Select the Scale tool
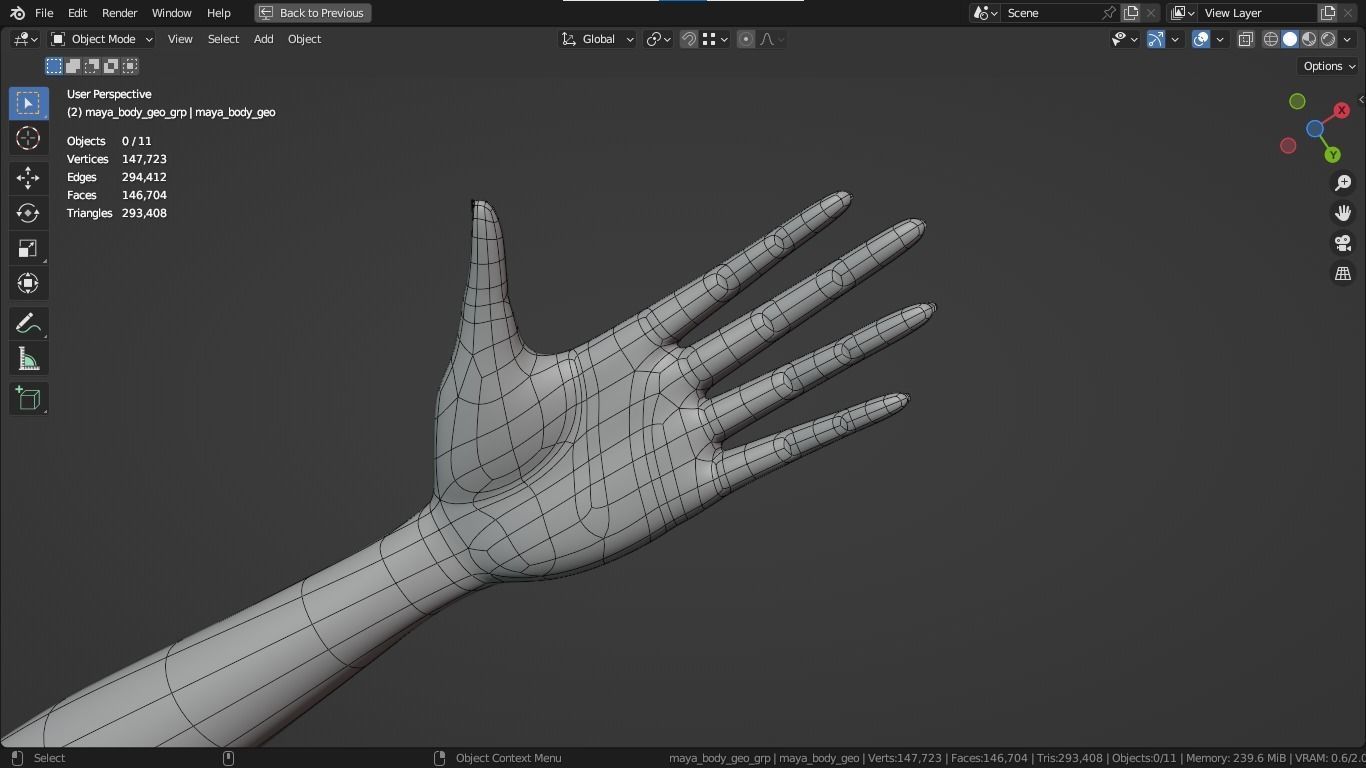Image resolution: width=1366 pixels, height=768 pixels. click(x=28, y=248)
